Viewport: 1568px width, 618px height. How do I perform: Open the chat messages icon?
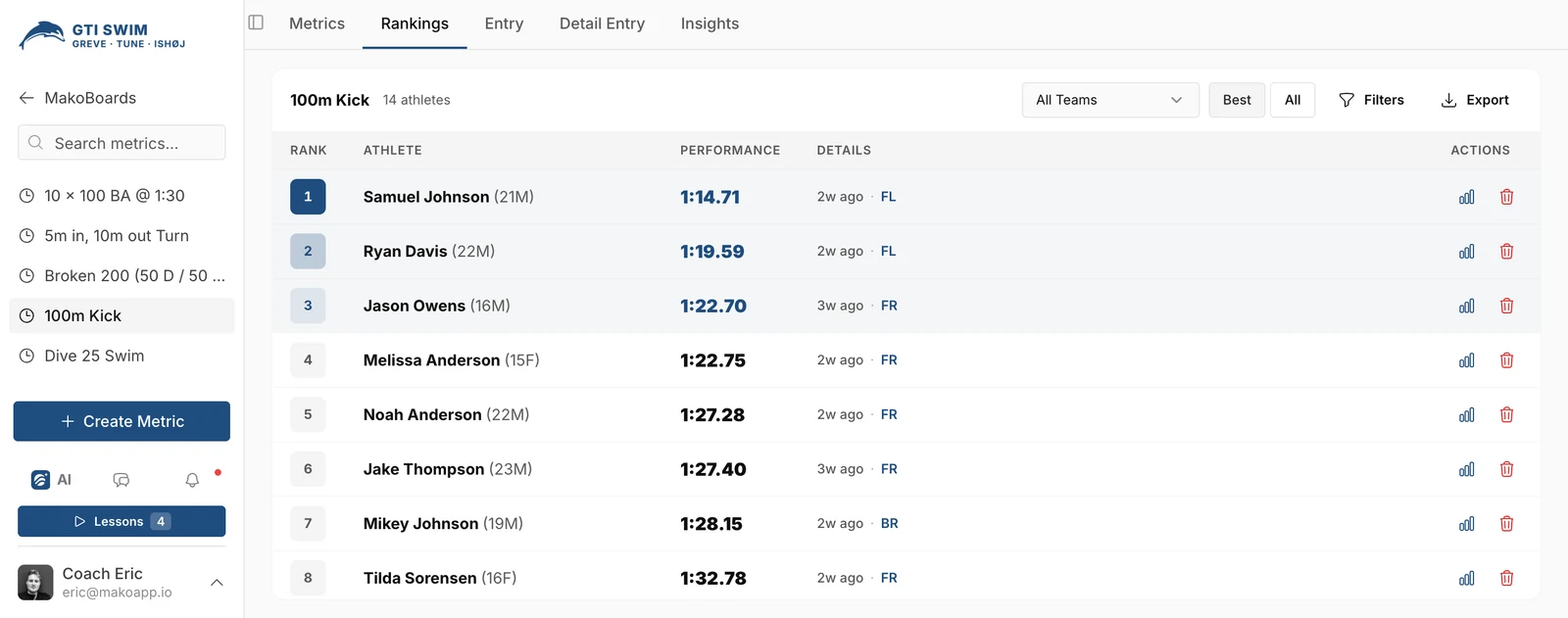pyautogui.click(x=122, y=480)
